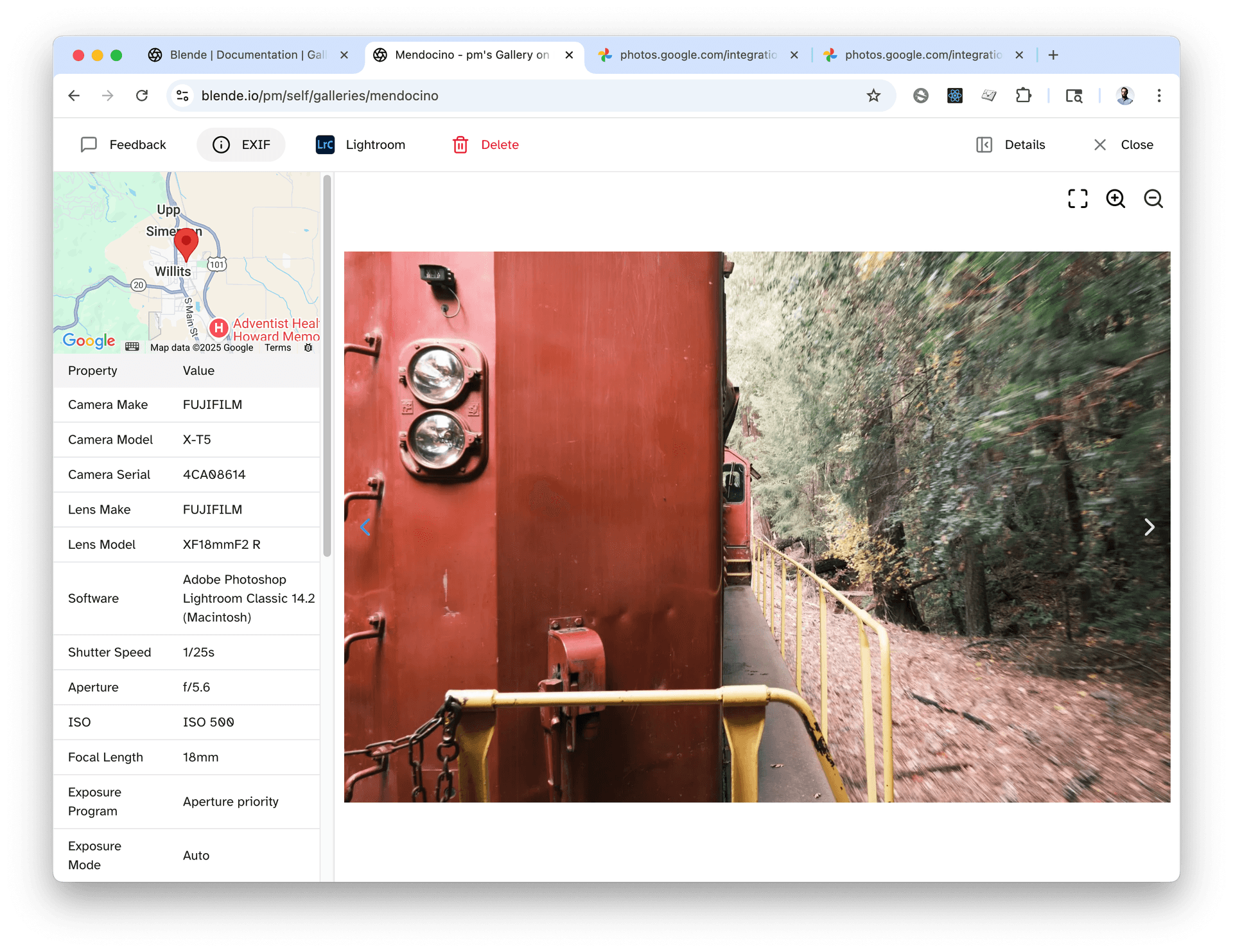
Task: Open Chrome's three-dot menu
Action: [1159, 96]
